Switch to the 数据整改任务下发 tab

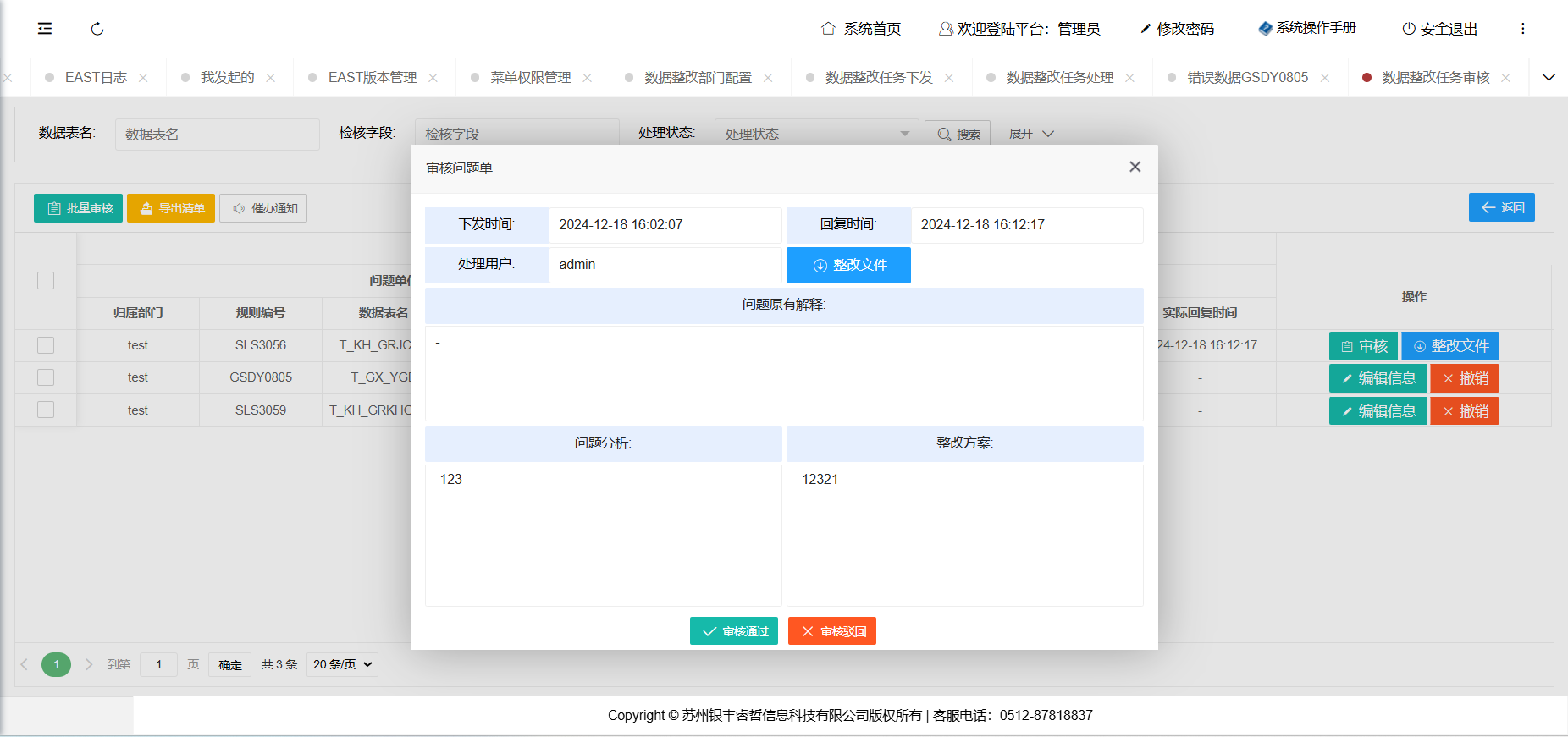879,78
